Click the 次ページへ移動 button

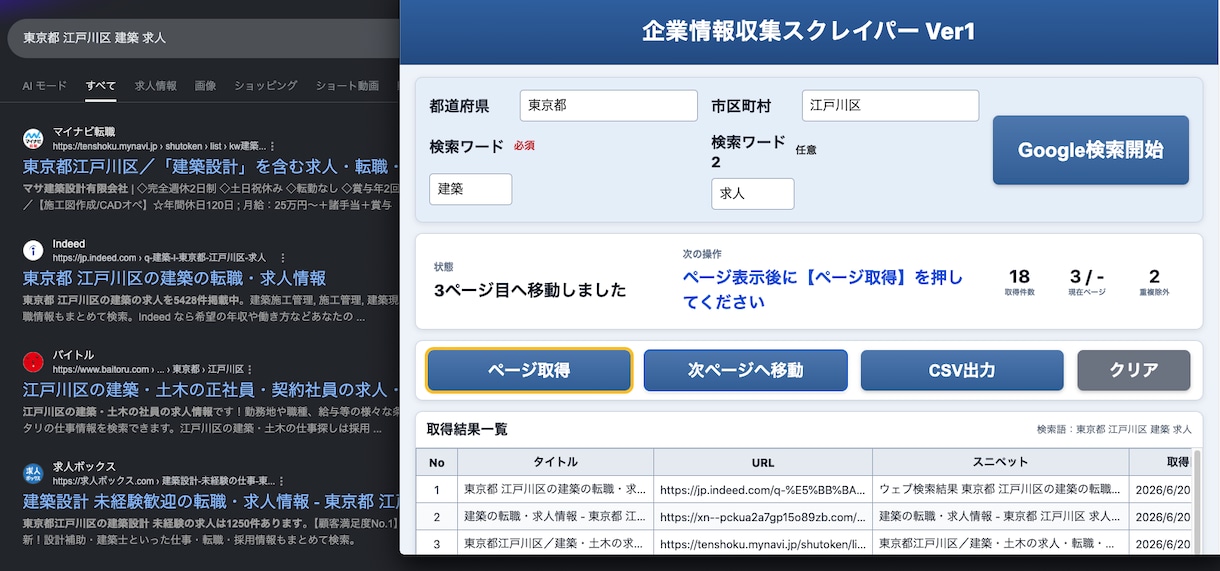[x=745, y=370]
